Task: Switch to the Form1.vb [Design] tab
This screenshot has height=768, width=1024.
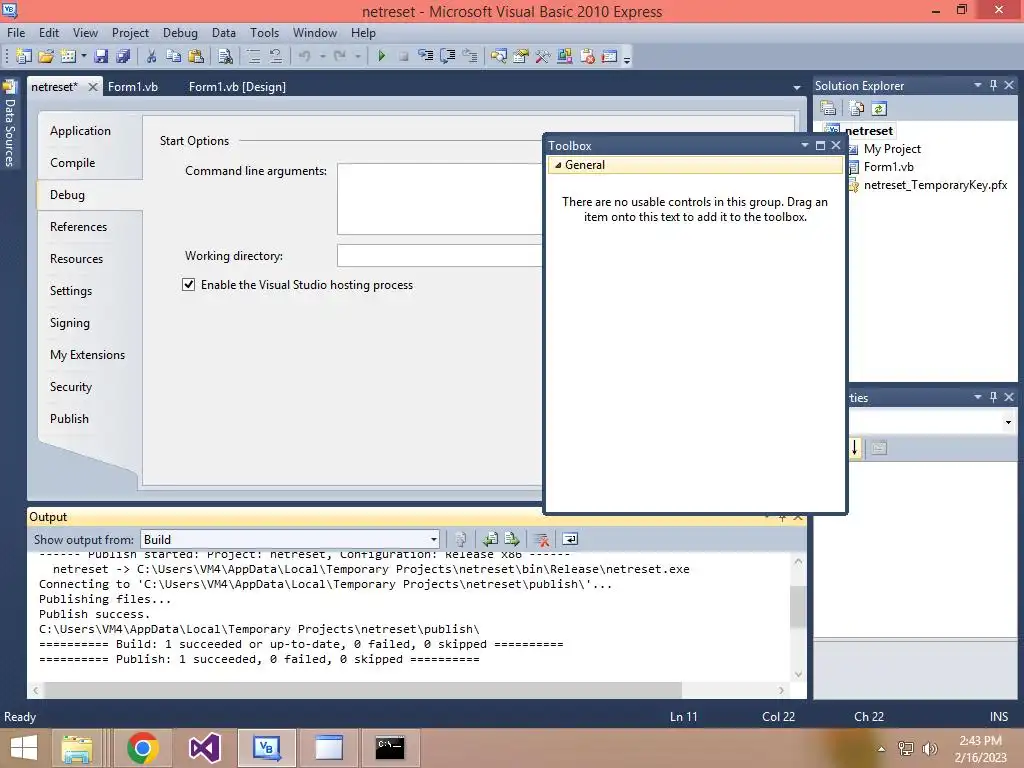Action: (x=237, y=87)
